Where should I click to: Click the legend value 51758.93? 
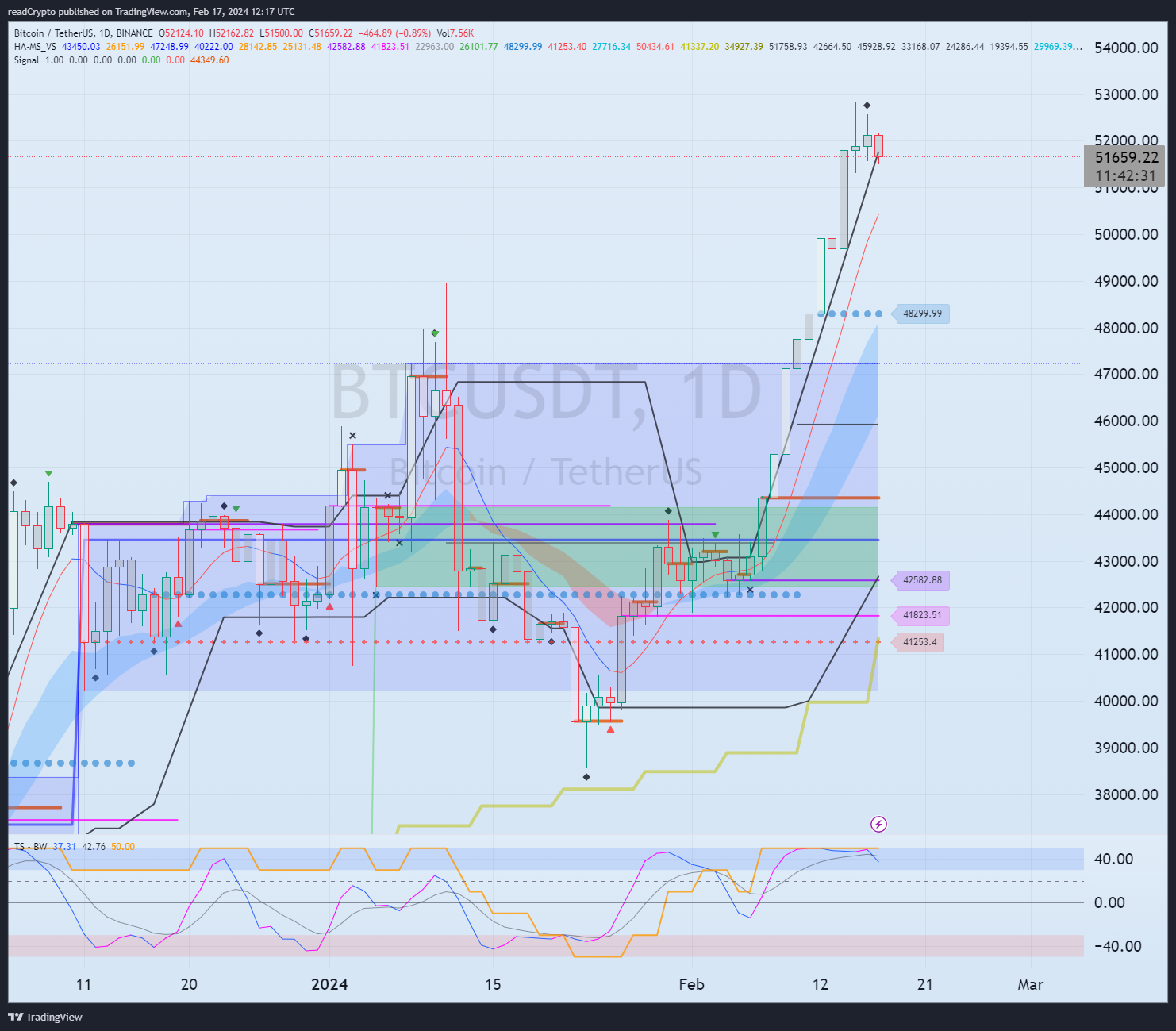(788, 47)
